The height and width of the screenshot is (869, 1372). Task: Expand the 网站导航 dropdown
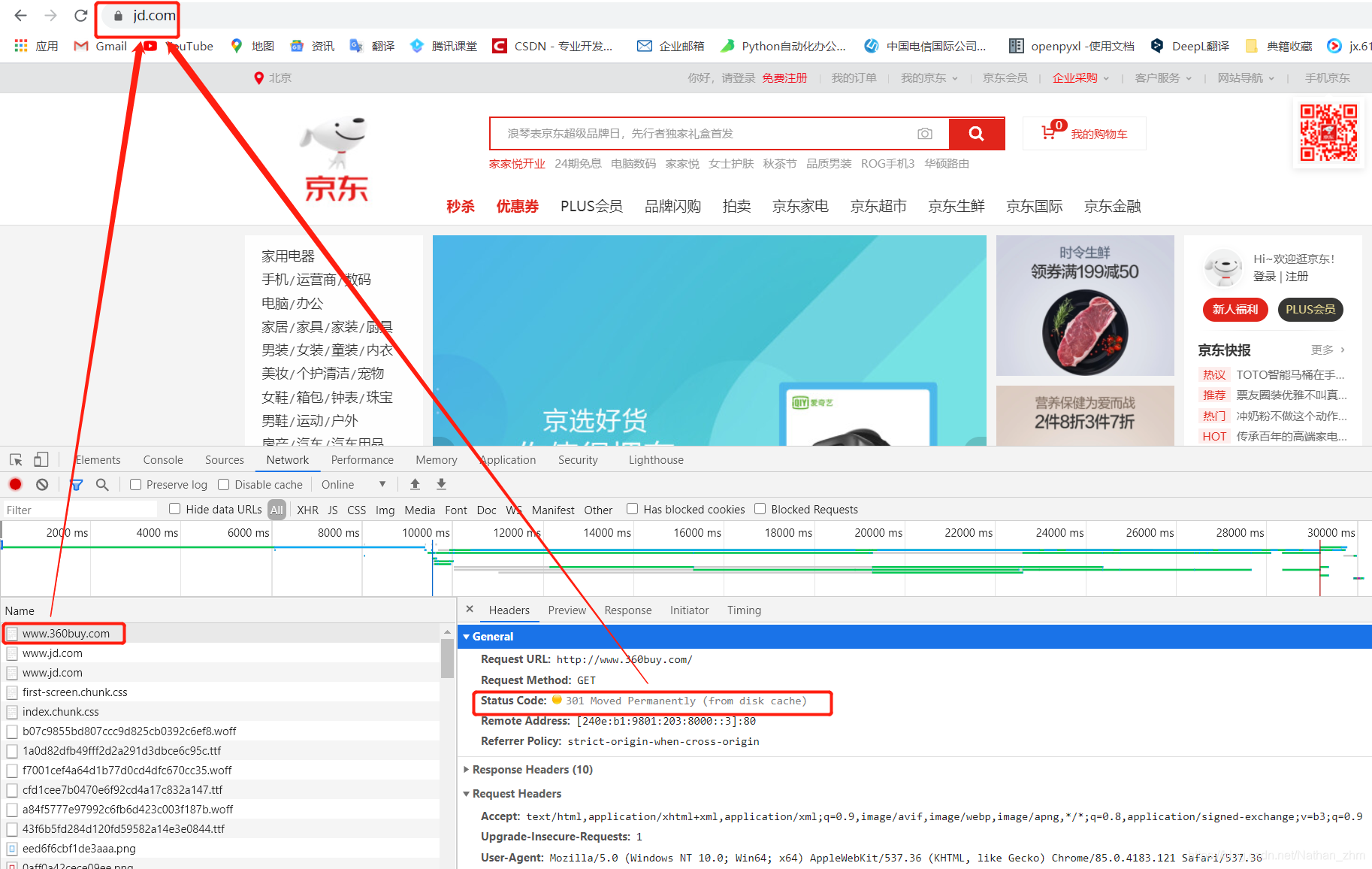tap(1247, 78)
